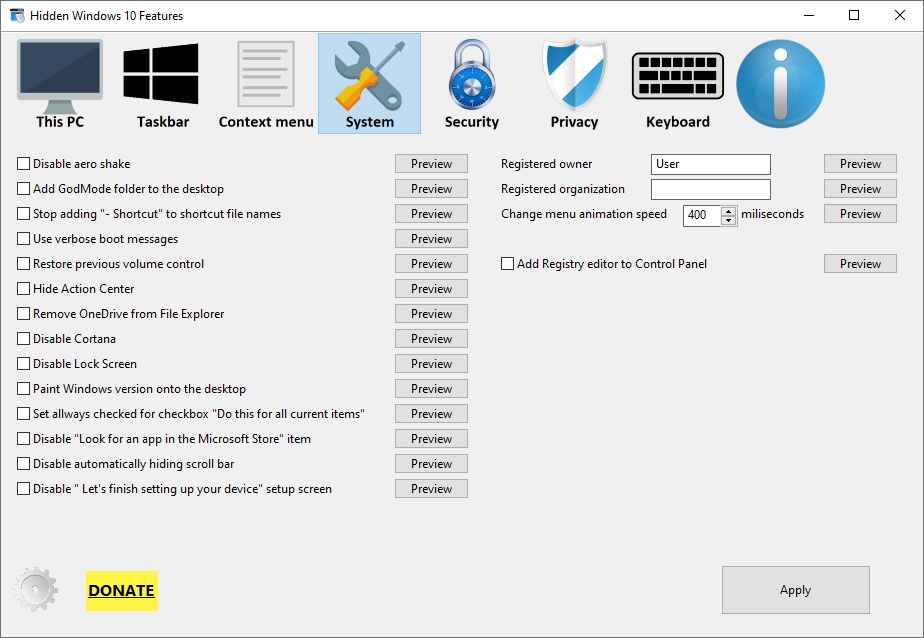
Task: Click the gear icon at bottom left
Action: tap(36, 590)
